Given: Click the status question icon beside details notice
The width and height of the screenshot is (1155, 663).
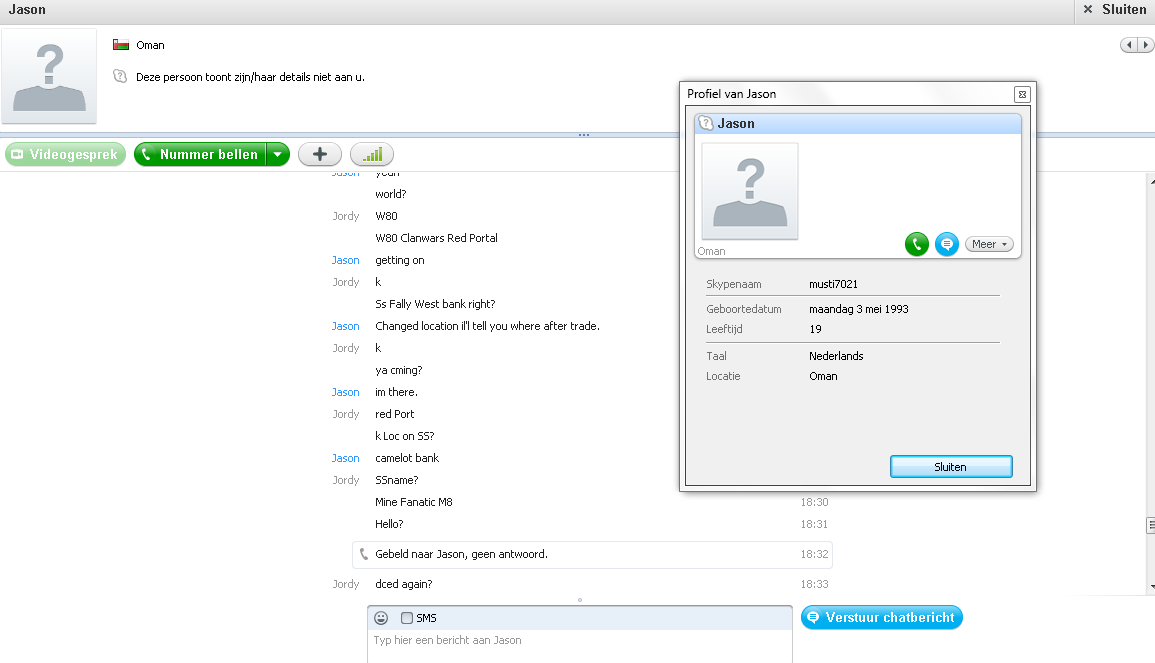Looking at the screenshot, I should tap(120, 76).
